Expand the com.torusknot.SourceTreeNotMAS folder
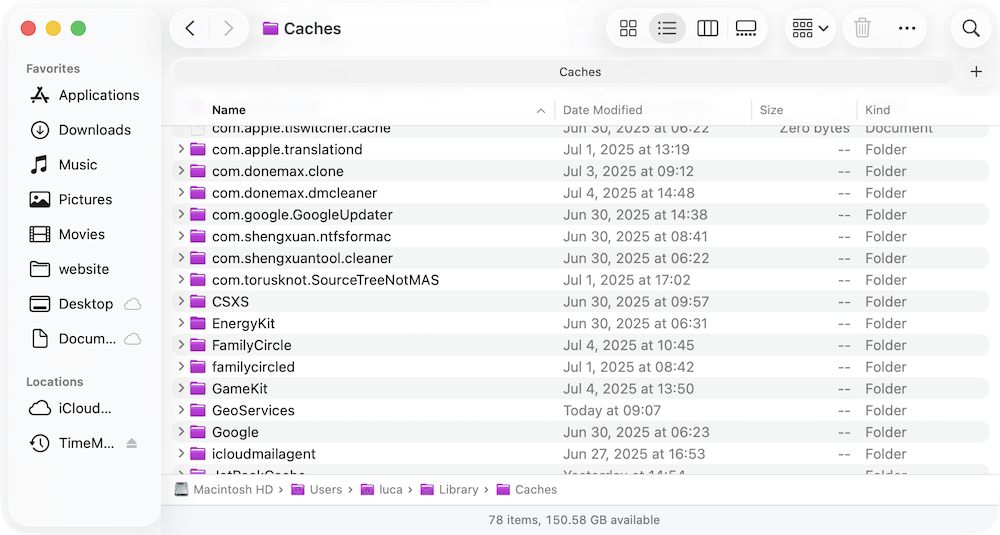Image resolution: width=1000 pixels, height=535 pixels. pos(181,279)
